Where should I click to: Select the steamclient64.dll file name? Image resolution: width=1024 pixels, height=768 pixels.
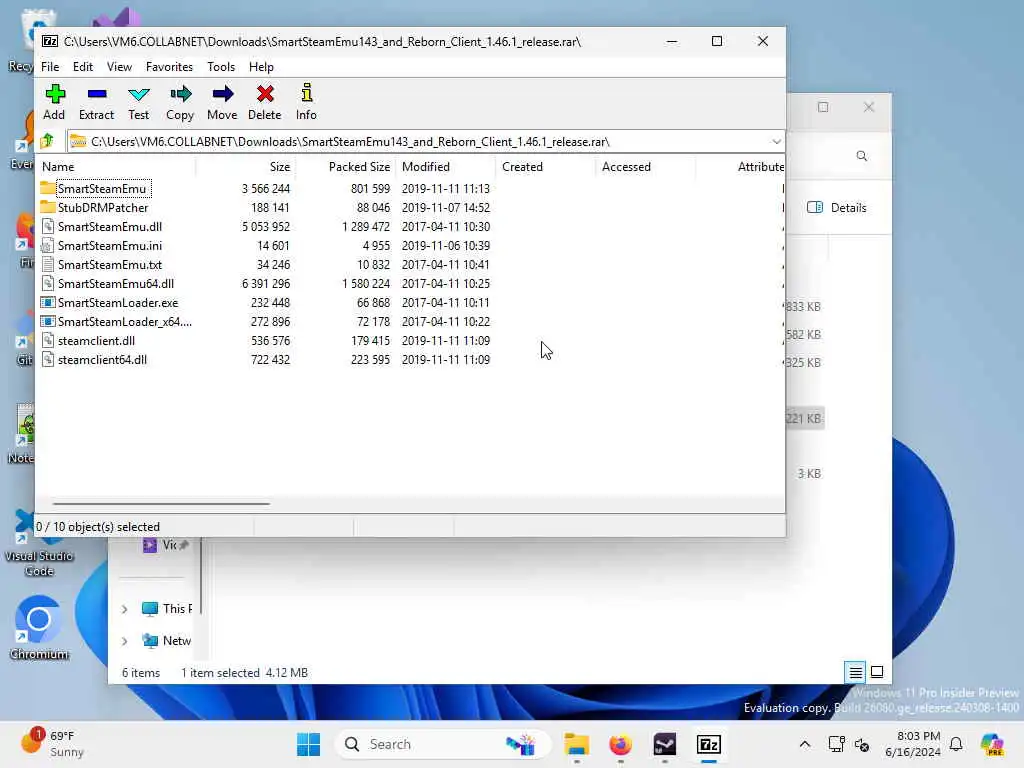coord(102,360)
